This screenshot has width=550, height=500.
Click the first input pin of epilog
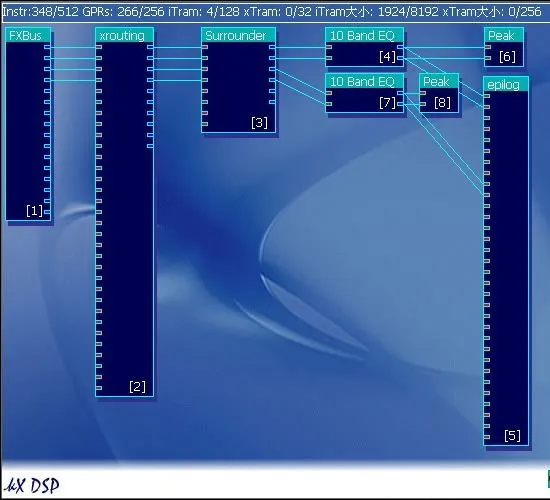tap(487, 96)
